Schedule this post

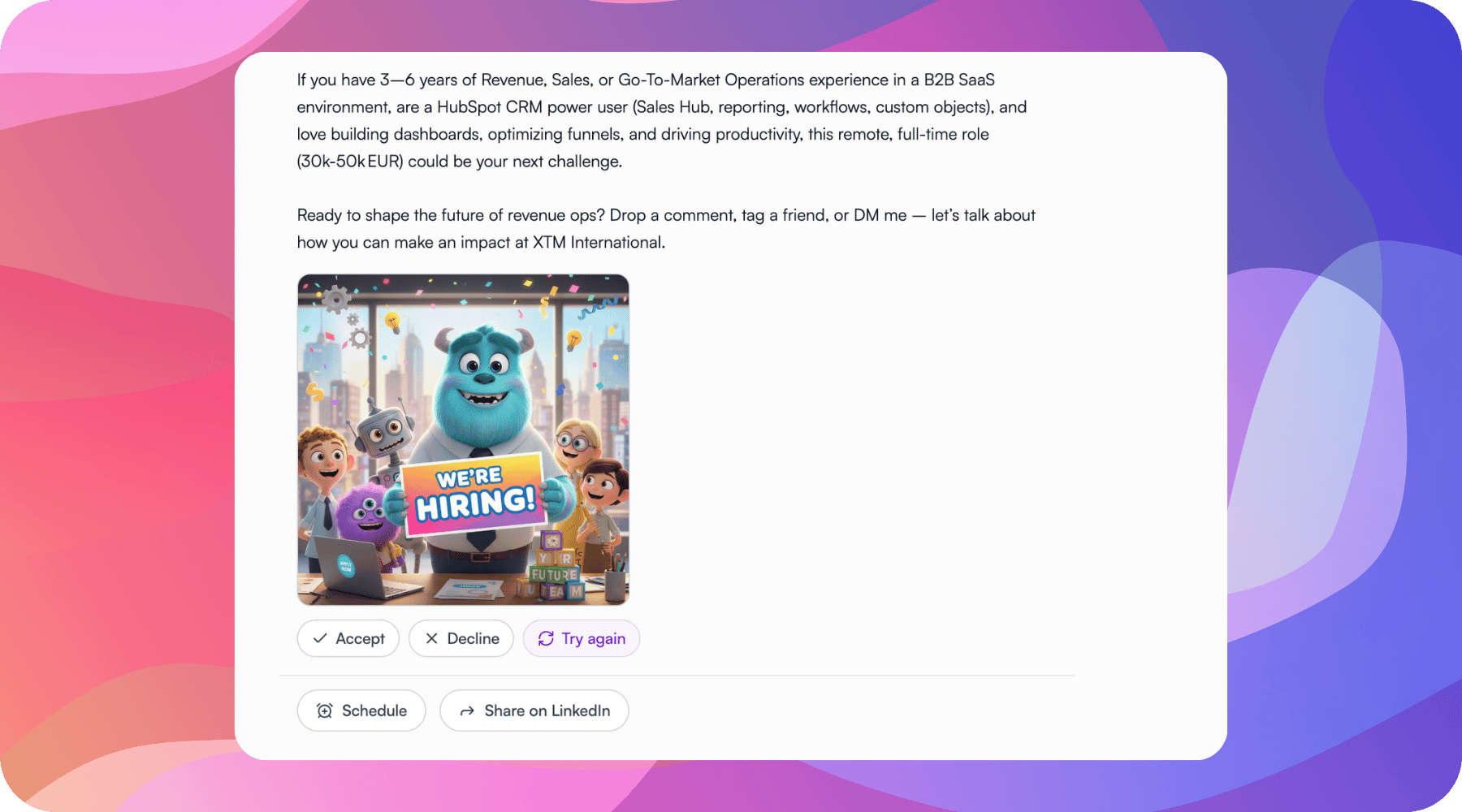[361, 710]
